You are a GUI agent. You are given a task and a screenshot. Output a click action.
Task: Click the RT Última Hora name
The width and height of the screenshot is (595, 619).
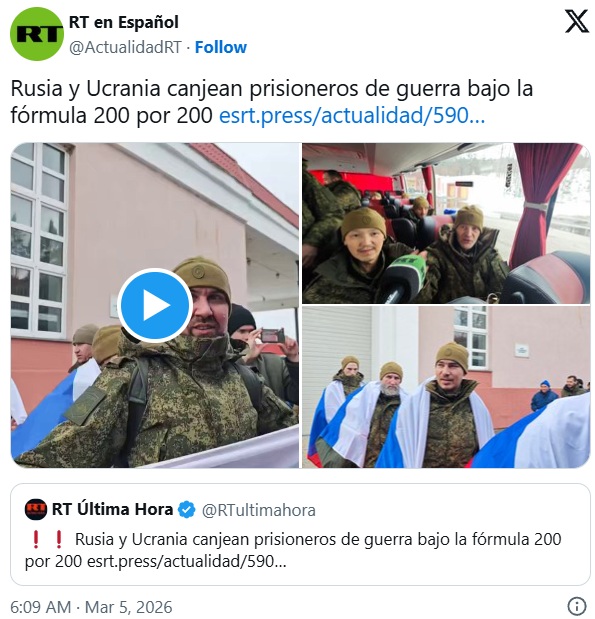click(x=112, y=509)
